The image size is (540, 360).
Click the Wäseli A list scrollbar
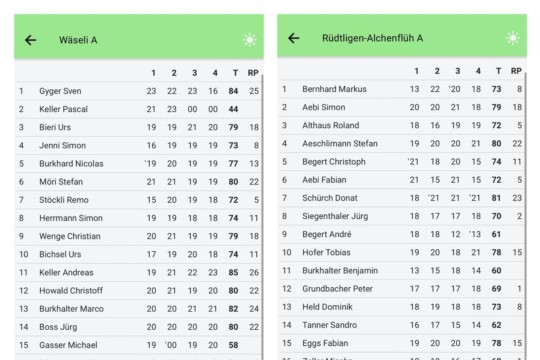pyautogui.click(x=262, y=217)
